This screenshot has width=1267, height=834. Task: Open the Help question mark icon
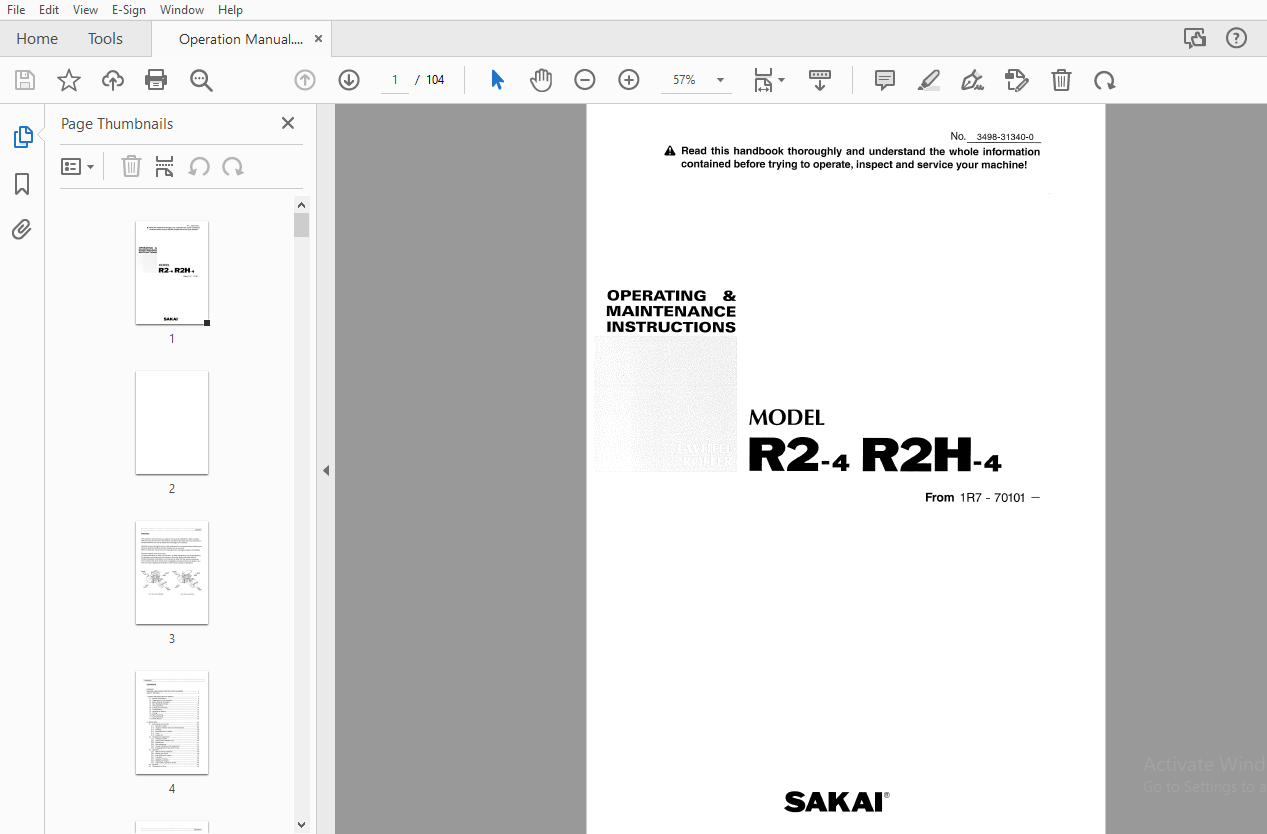(1237, 38)
